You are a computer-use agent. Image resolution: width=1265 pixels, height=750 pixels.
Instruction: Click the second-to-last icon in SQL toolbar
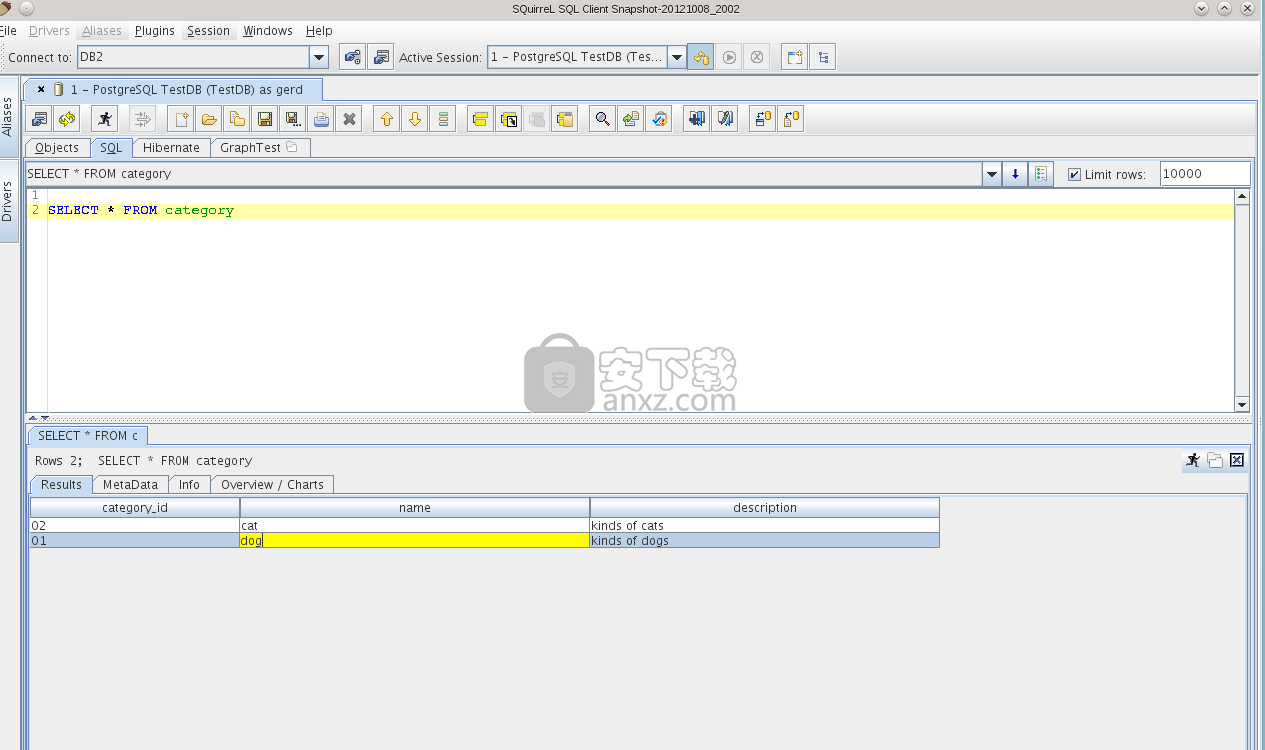762,119
